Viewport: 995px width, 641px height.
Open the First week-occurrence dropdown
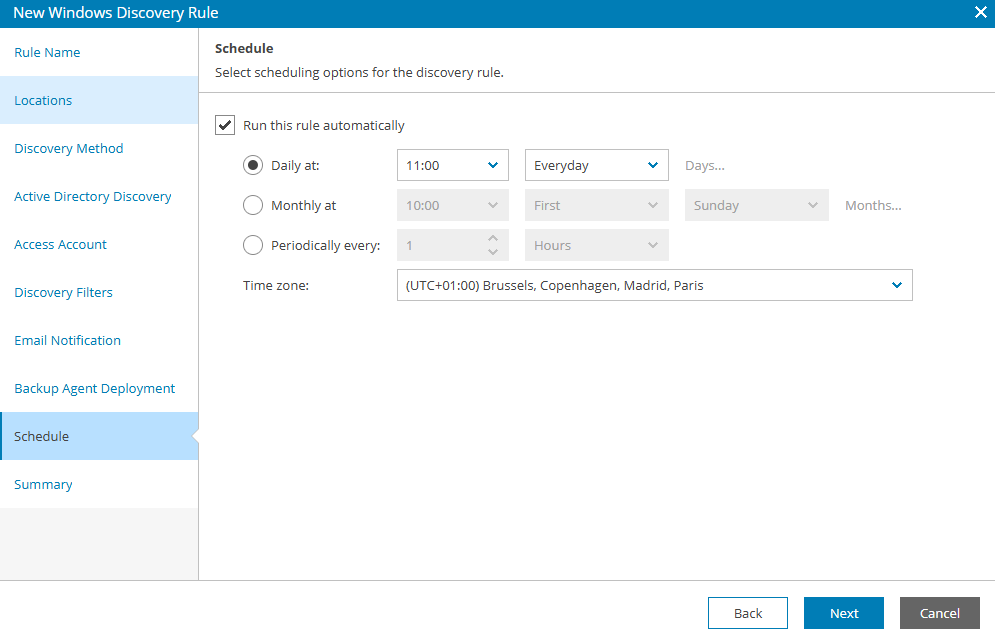click(596, 206)
